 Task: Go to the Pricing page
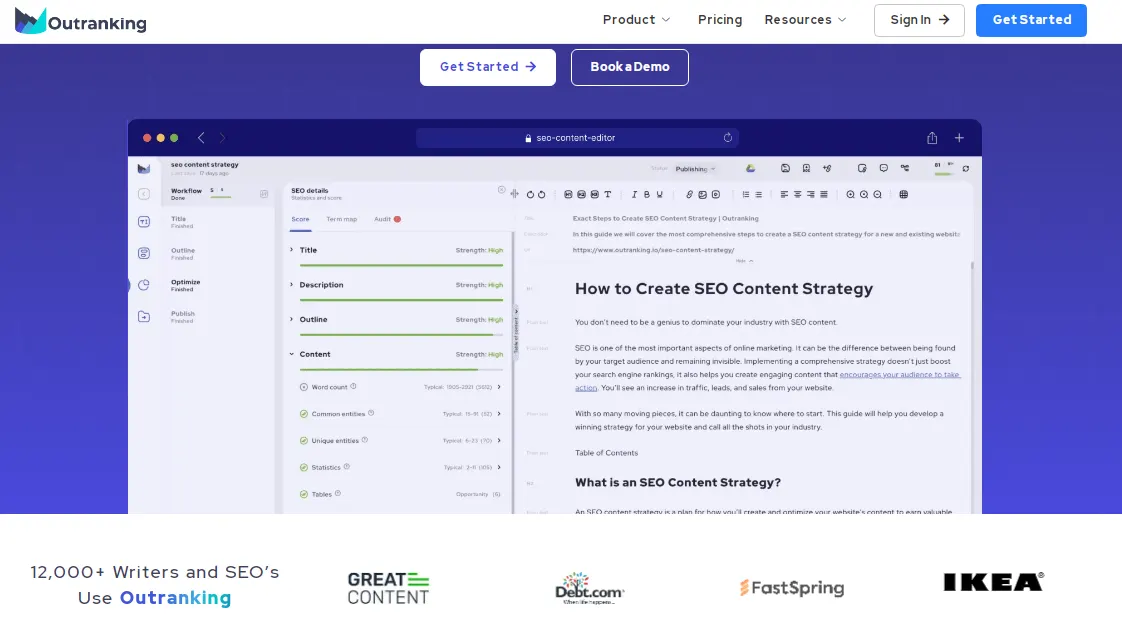pyautogui.click(x=720, y=20)
